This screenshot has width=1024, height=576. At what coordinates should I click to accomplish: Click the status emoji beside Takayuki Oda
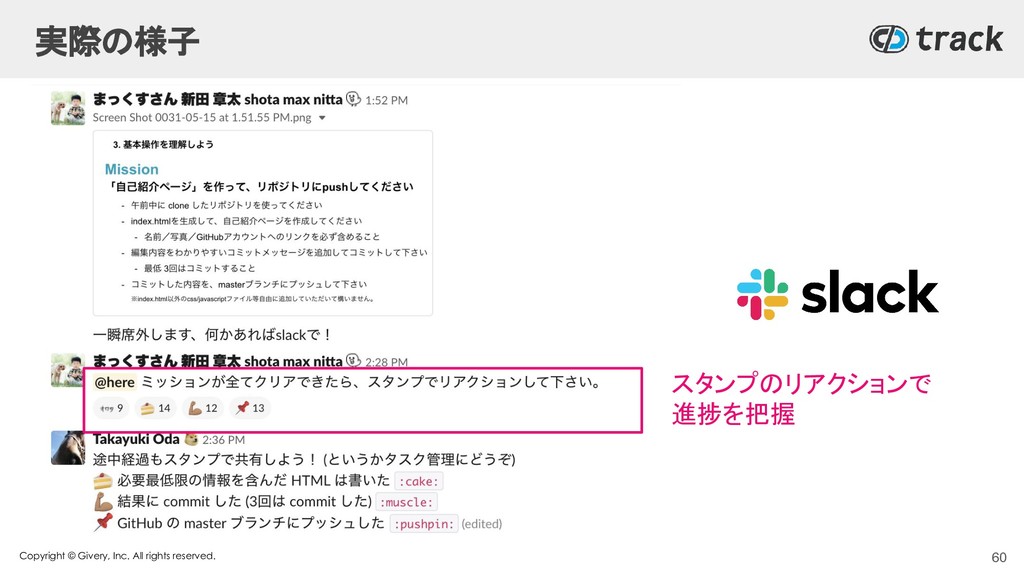191,440
